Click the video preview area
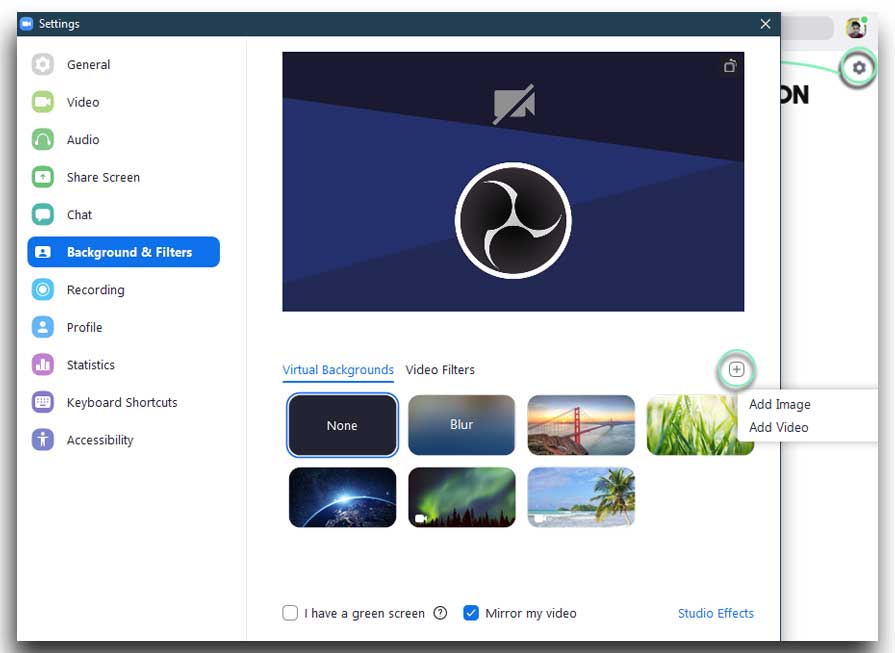 point(513,182)
